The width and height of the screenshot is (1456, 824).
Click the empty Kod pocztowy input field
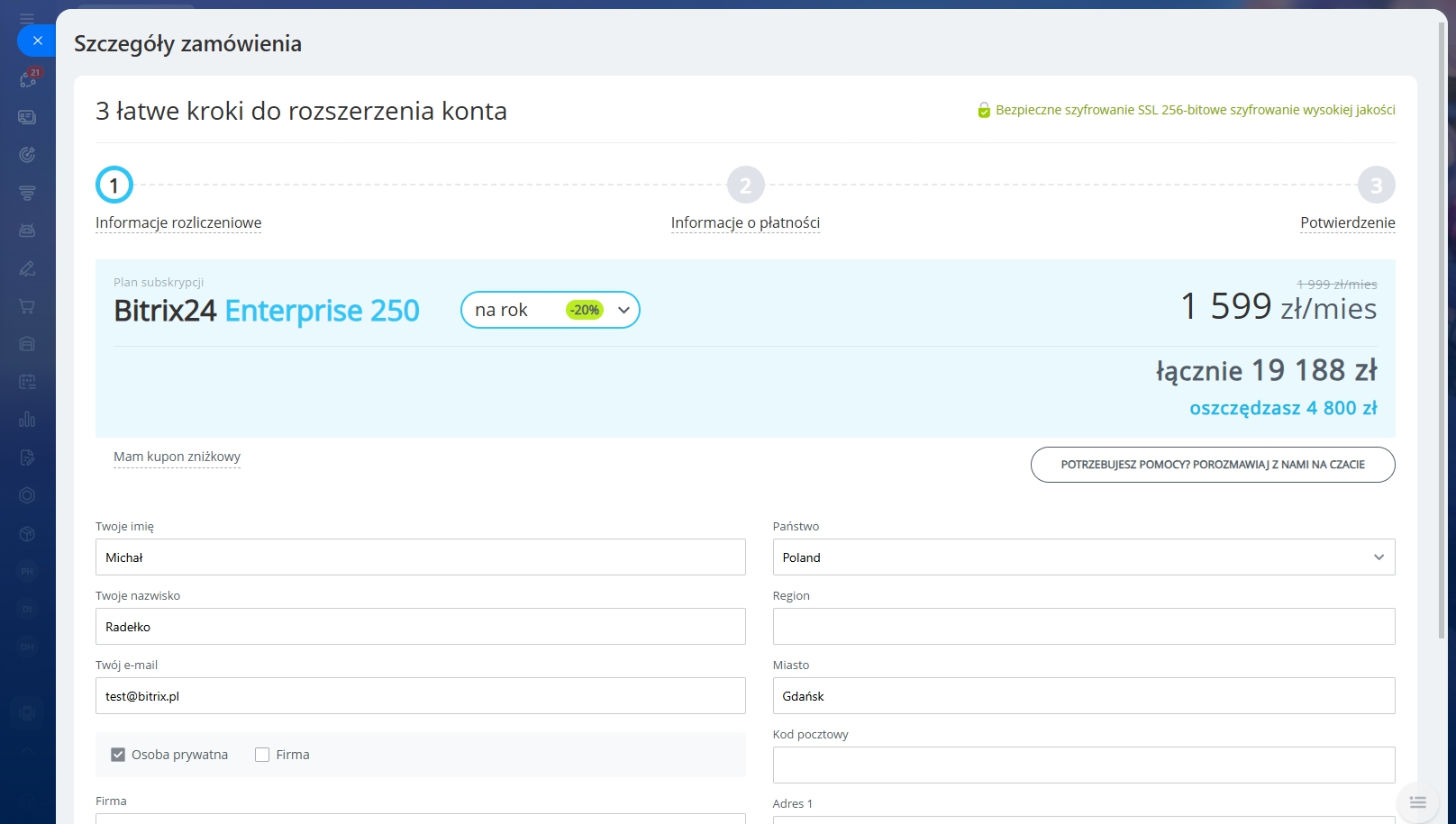point(1084,765)
